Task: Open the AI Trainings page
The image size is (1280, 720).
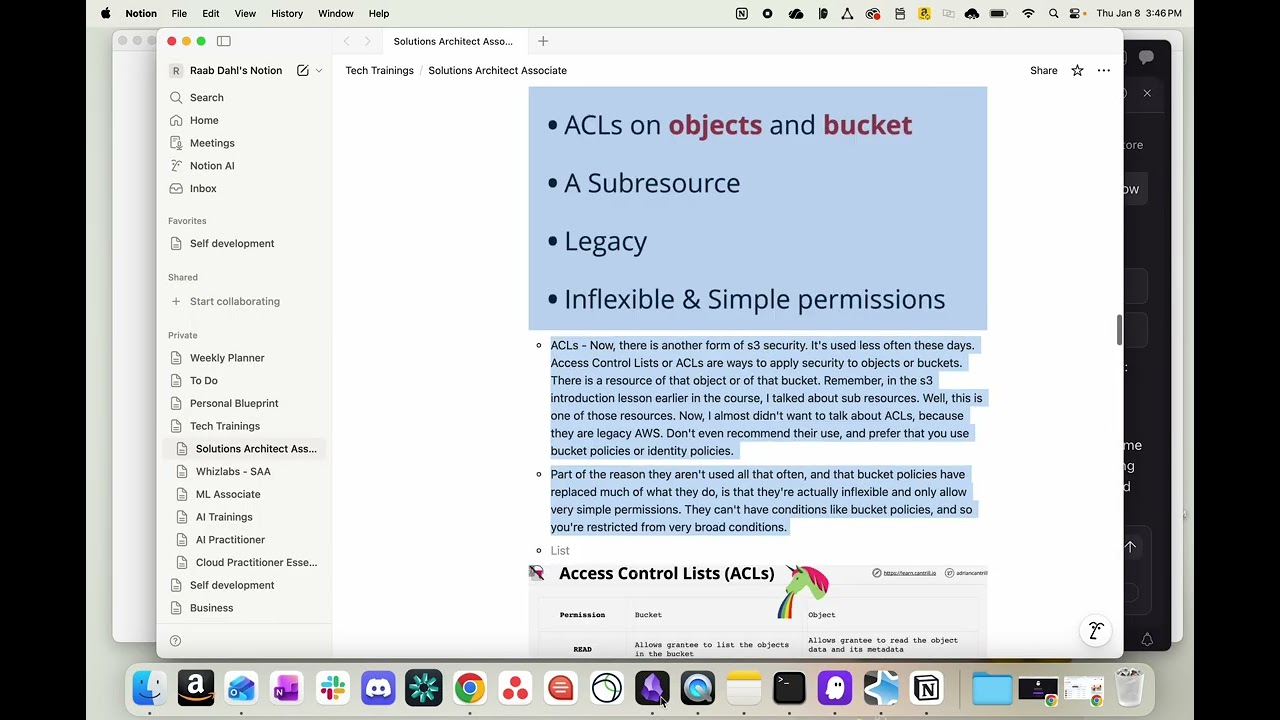Action: coord(246,517)
